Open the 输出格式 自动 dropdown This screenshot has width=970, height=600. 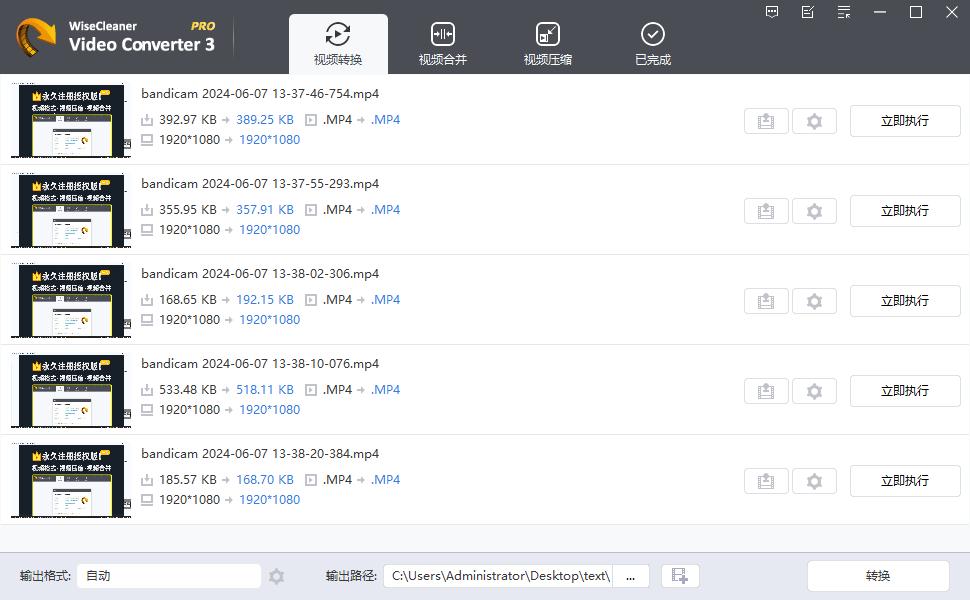pyautogui.click(x=168, y=576)
